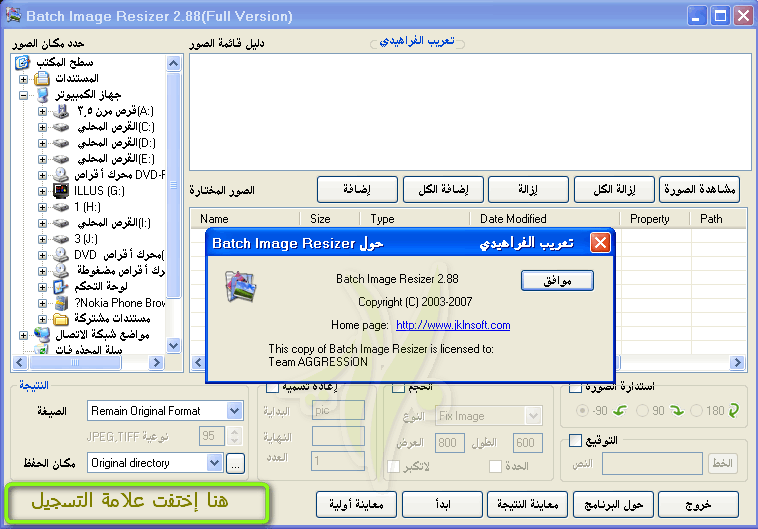Expand the Nokia Phone Browser node
This screenshot has height=529, width=758.
tap(43, 304)
